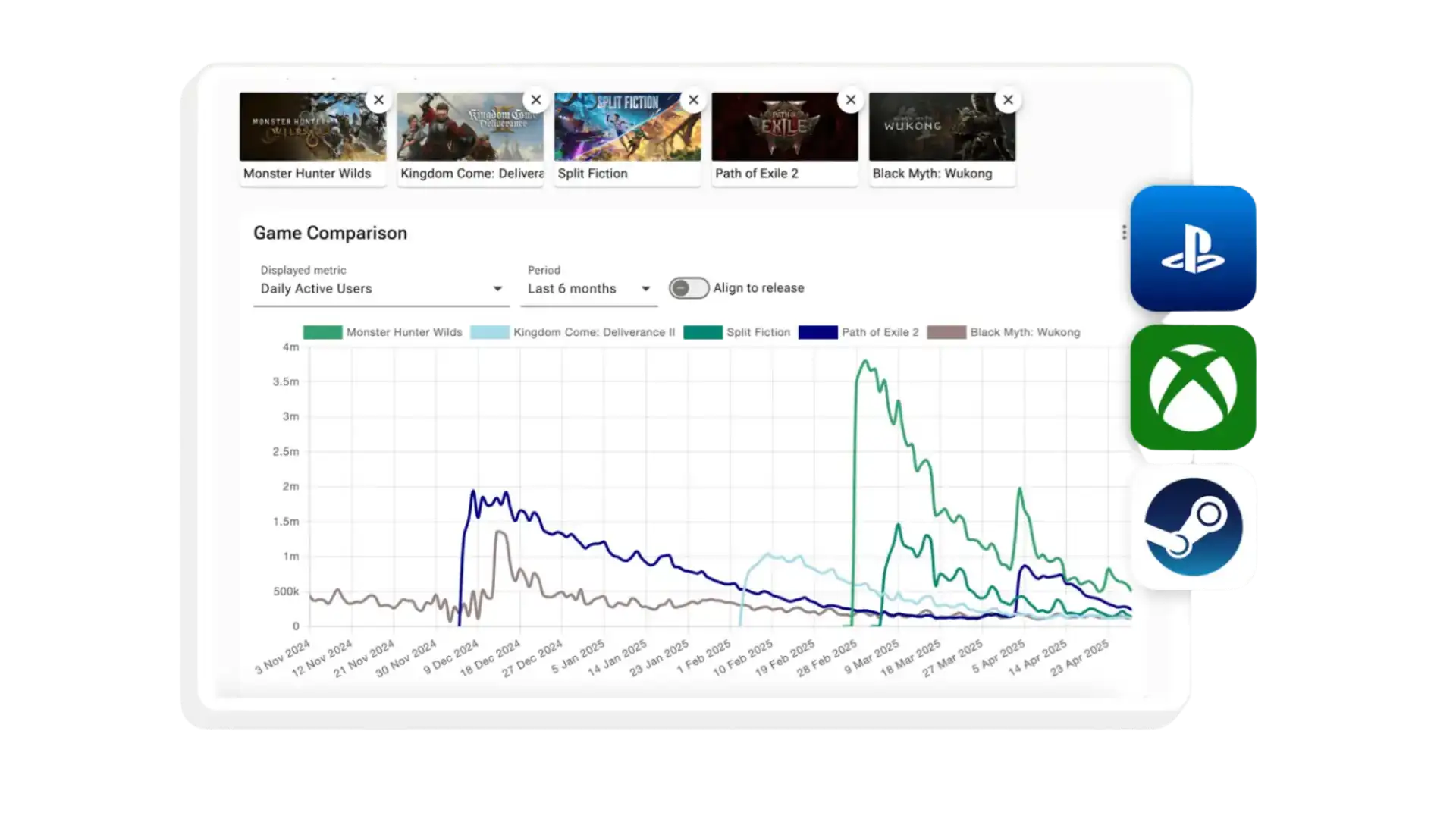The height and width of the screenshot is (819, 1456).
Task: Open the Period Last 6 months dropdown
Action: tap(588, 289)
